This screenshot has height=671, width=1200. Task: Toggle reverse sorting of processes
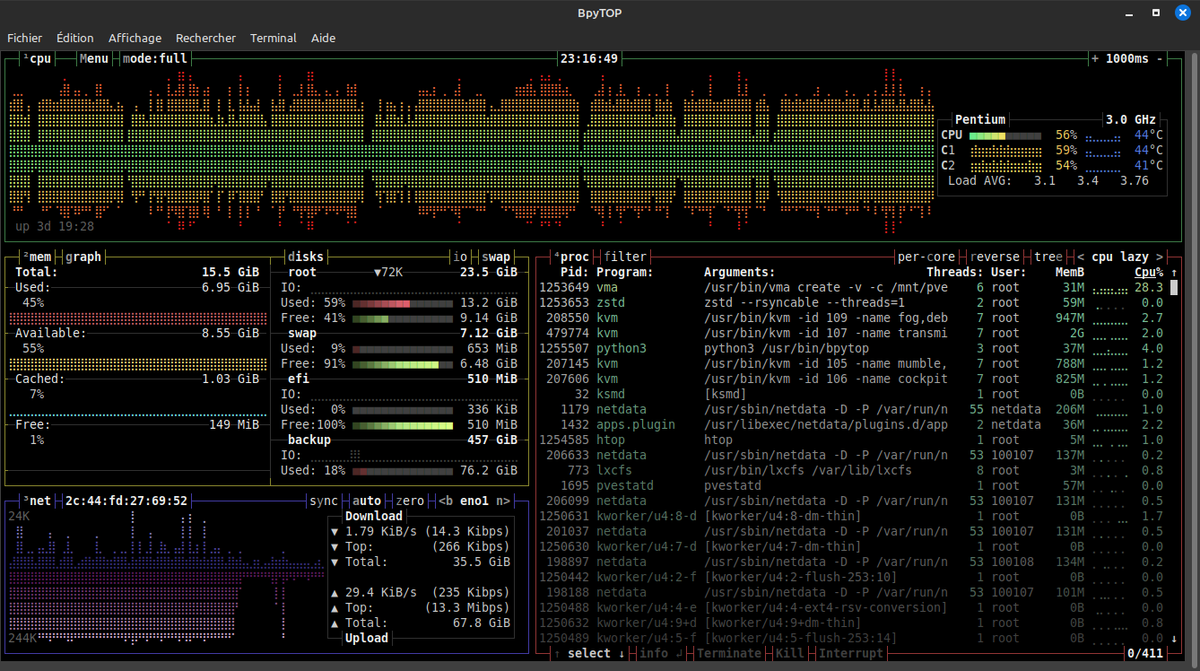[995, 257]
